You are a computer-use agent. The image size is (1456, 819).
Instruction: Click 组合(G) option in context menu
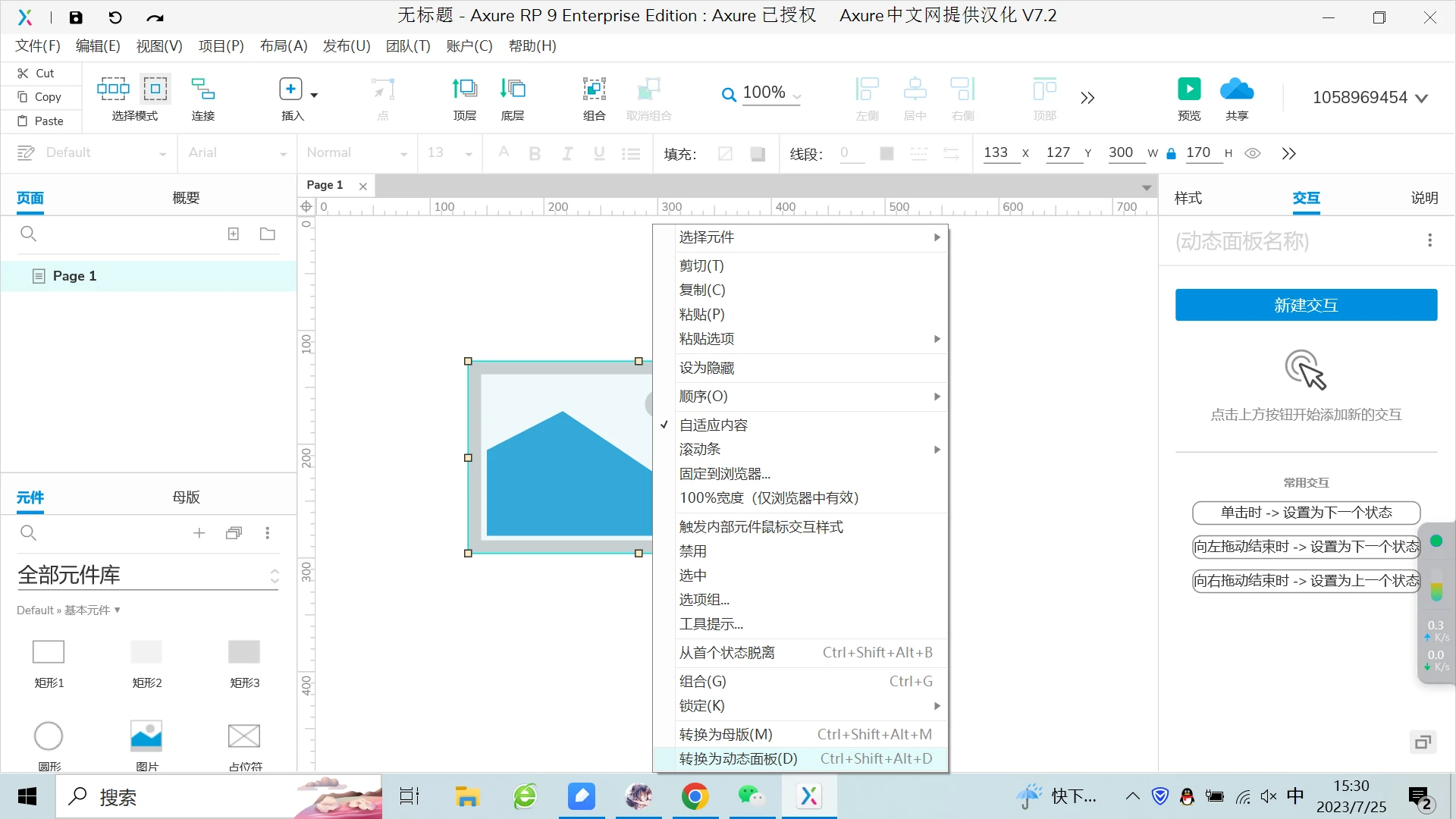click(702, 681)
